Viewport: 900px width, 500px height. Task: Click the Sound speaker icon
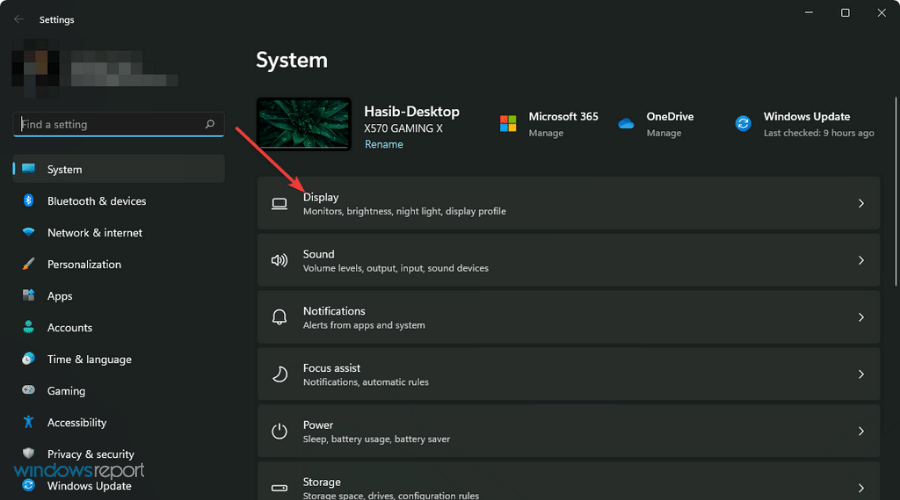pyautogui.click(x=280, y=261)
